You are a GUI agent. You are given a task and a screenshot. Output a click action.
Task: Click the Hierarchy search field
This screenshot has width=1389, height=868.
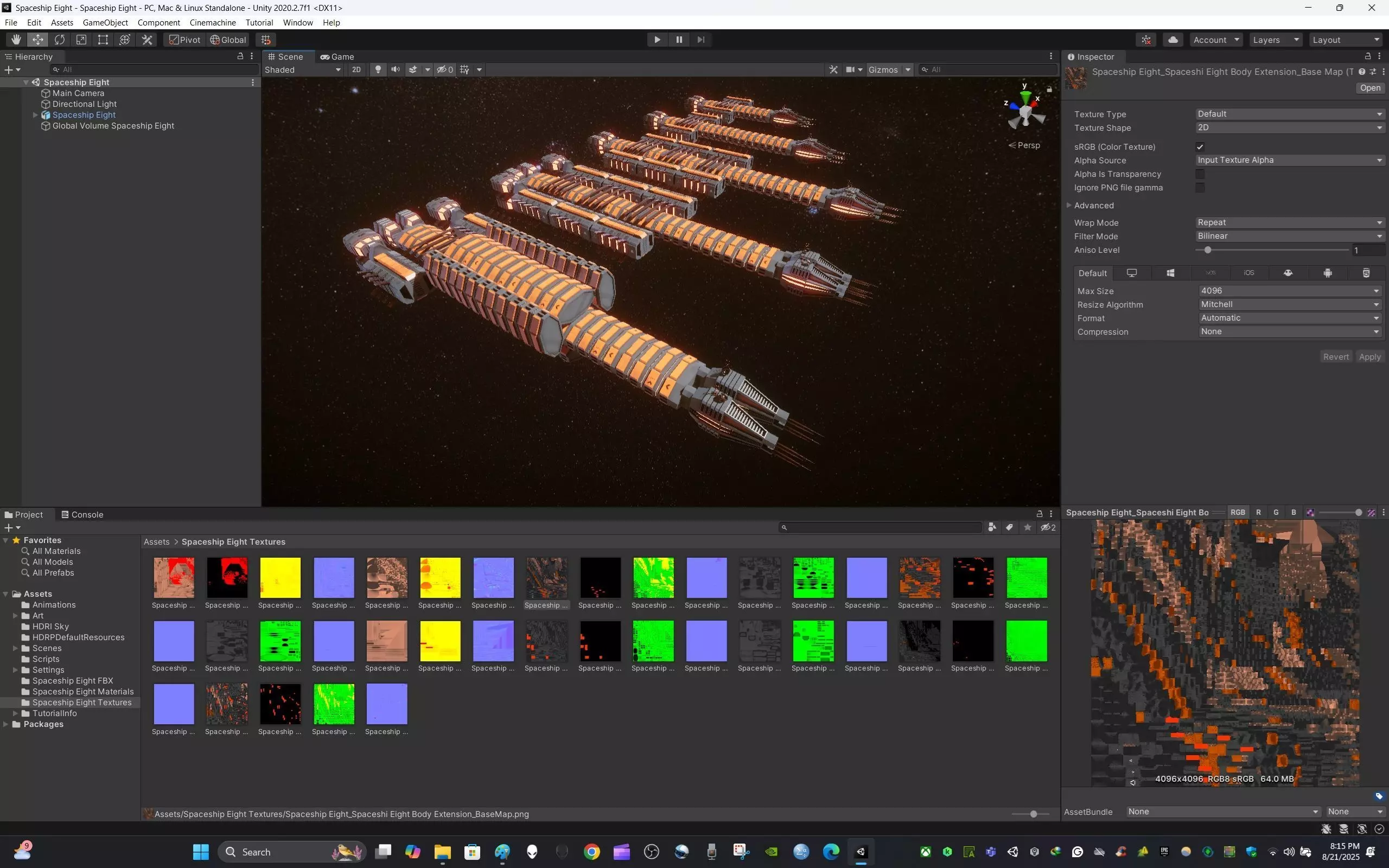point(154,69)
